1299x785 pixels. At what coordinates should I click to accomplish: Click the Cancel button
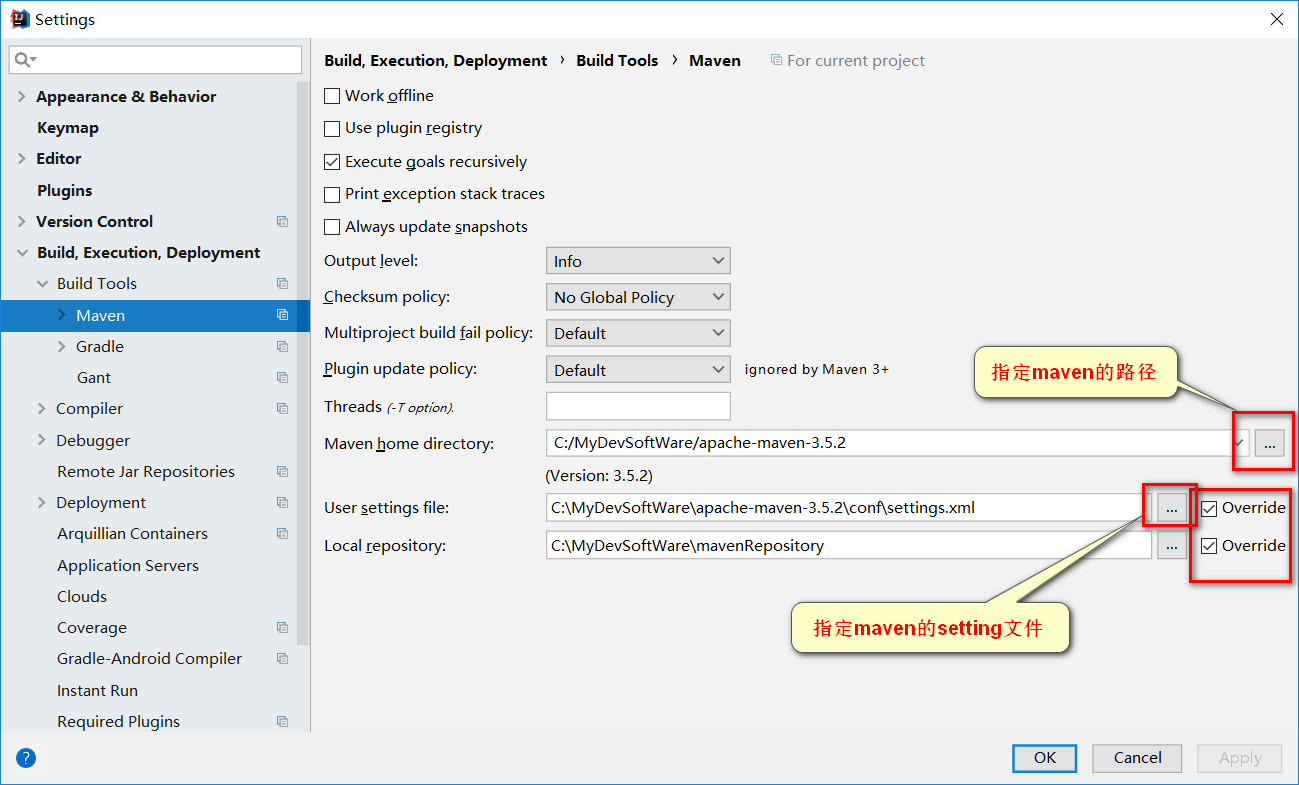(x=1137, y=758)
